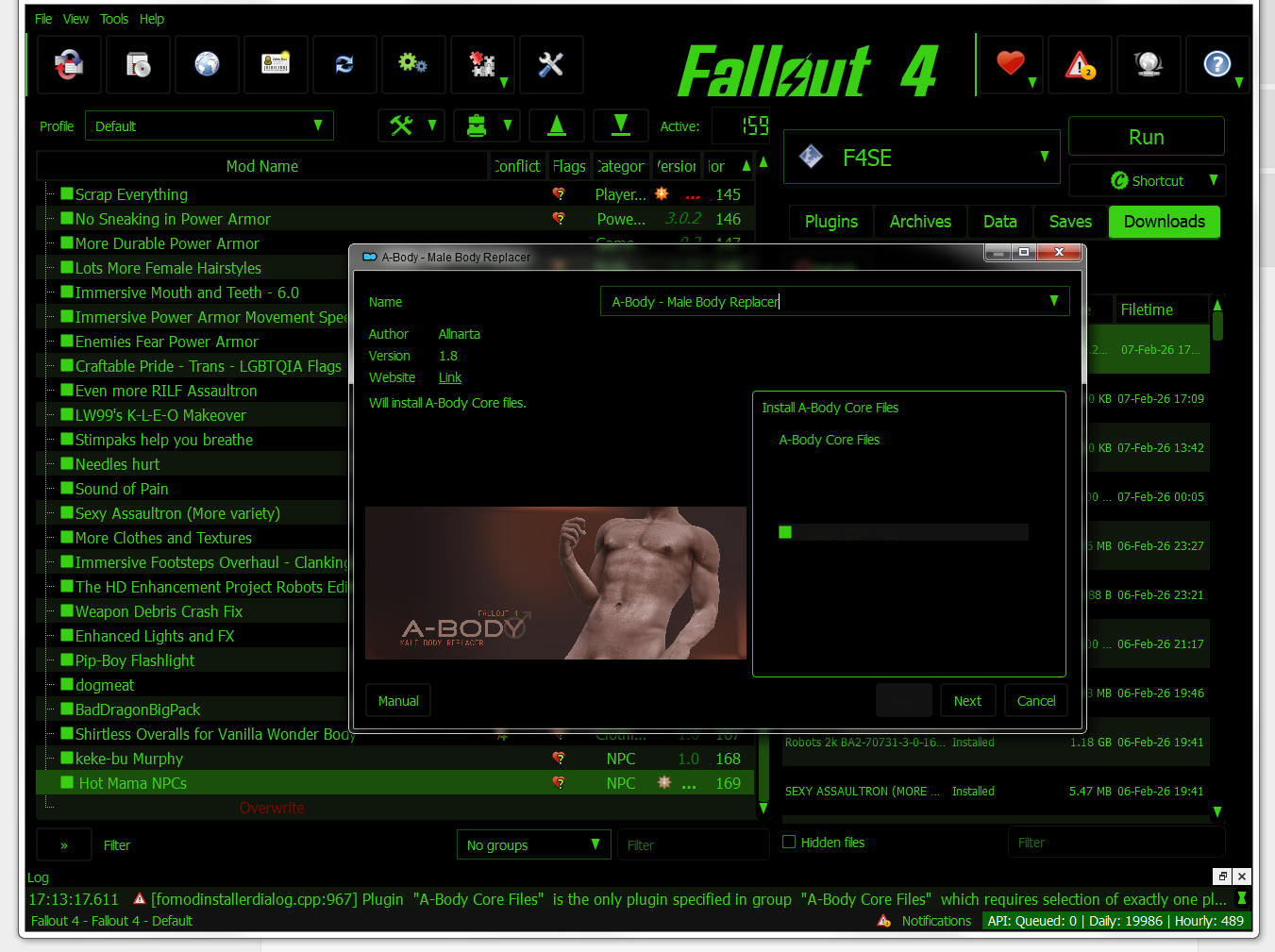The height and width of the screenshot is (952, 1275).
Task: Expand the double-chevron button beside Filter
Action: click(x=64, y=844)
